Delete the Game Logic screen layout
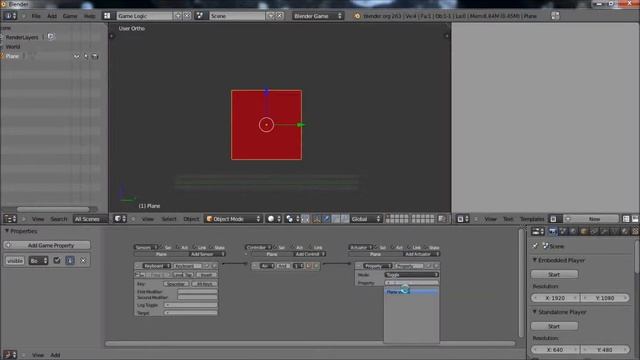The width and height of the screenshot is (640, 360). point(187,16)
